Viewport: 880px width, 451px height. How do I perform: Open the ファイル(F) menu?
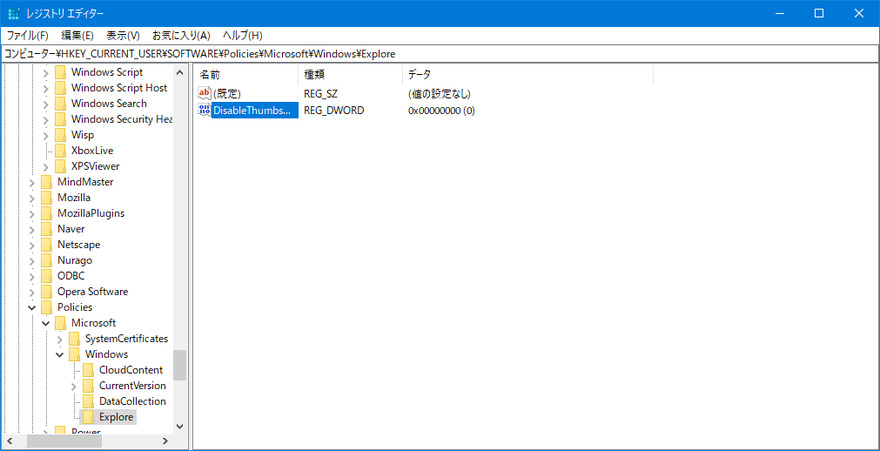point(28,35)
